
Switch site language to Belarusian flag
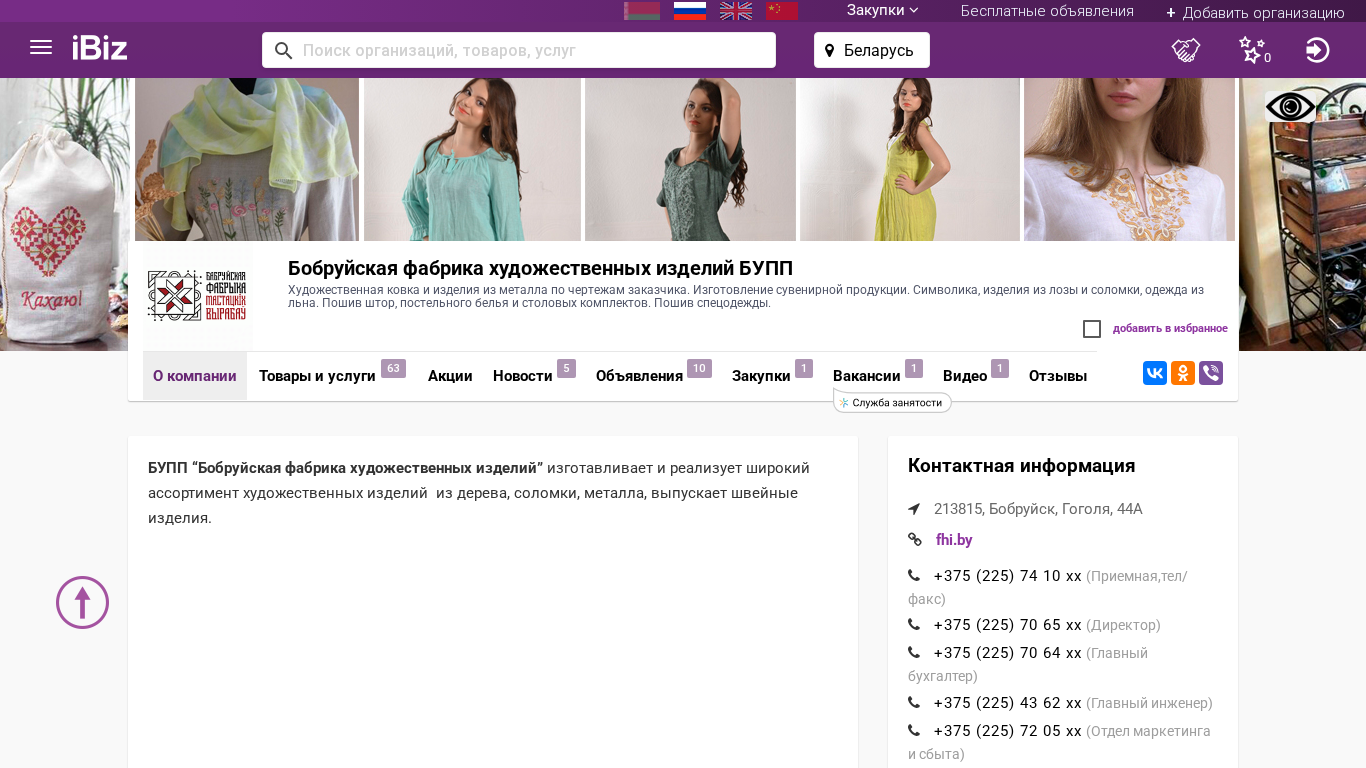point(642,11)
